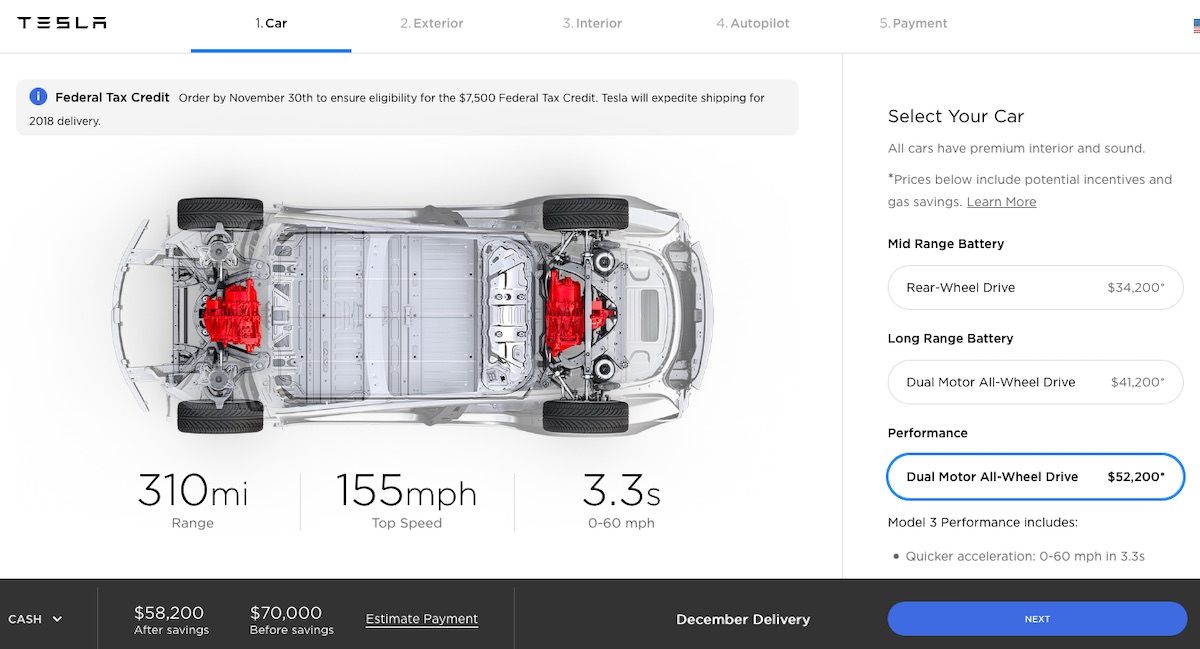This screenshot has width=1200, height=649.
Task: Select Performance Dual Motor All-Wheel Drive
Action: click(1035, 477)
